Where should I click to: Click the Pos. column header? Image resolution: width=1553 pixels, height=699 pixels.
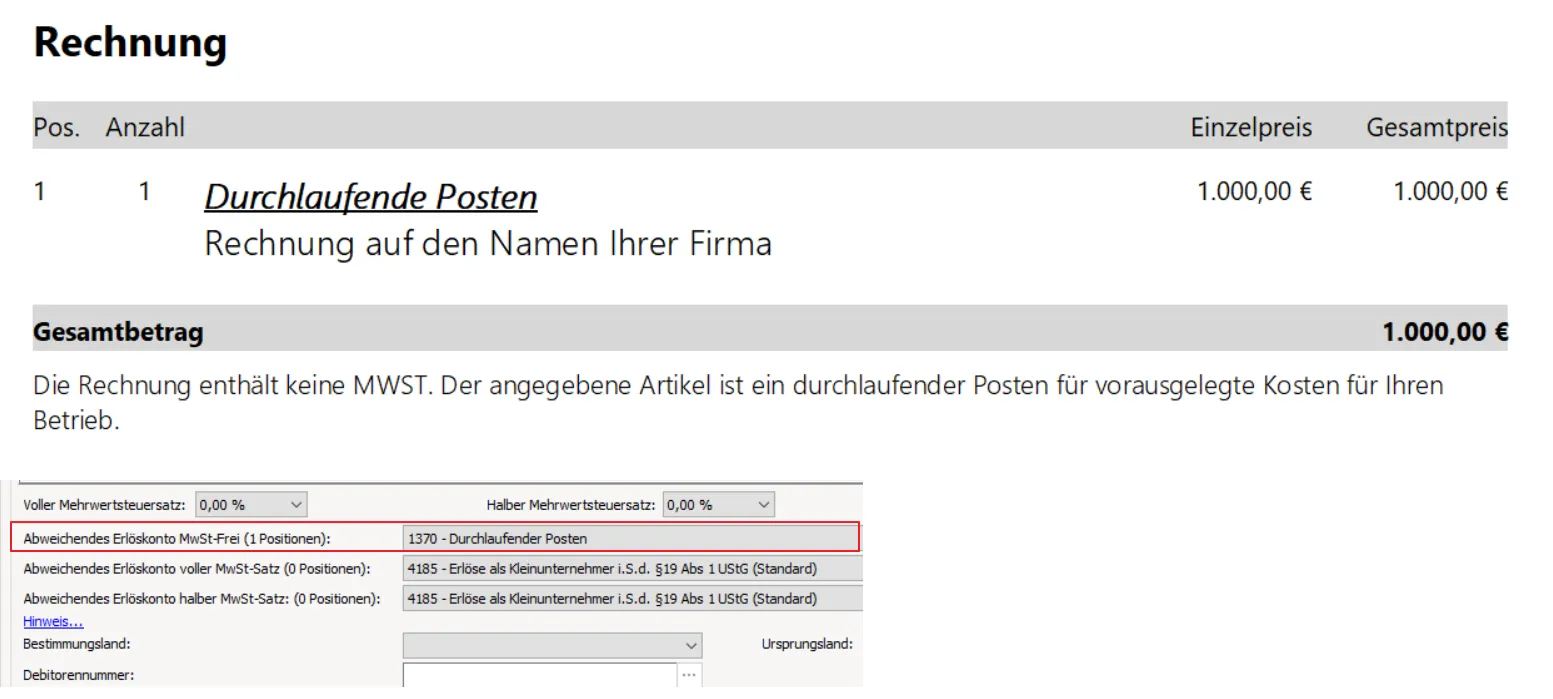coord(56,128)
